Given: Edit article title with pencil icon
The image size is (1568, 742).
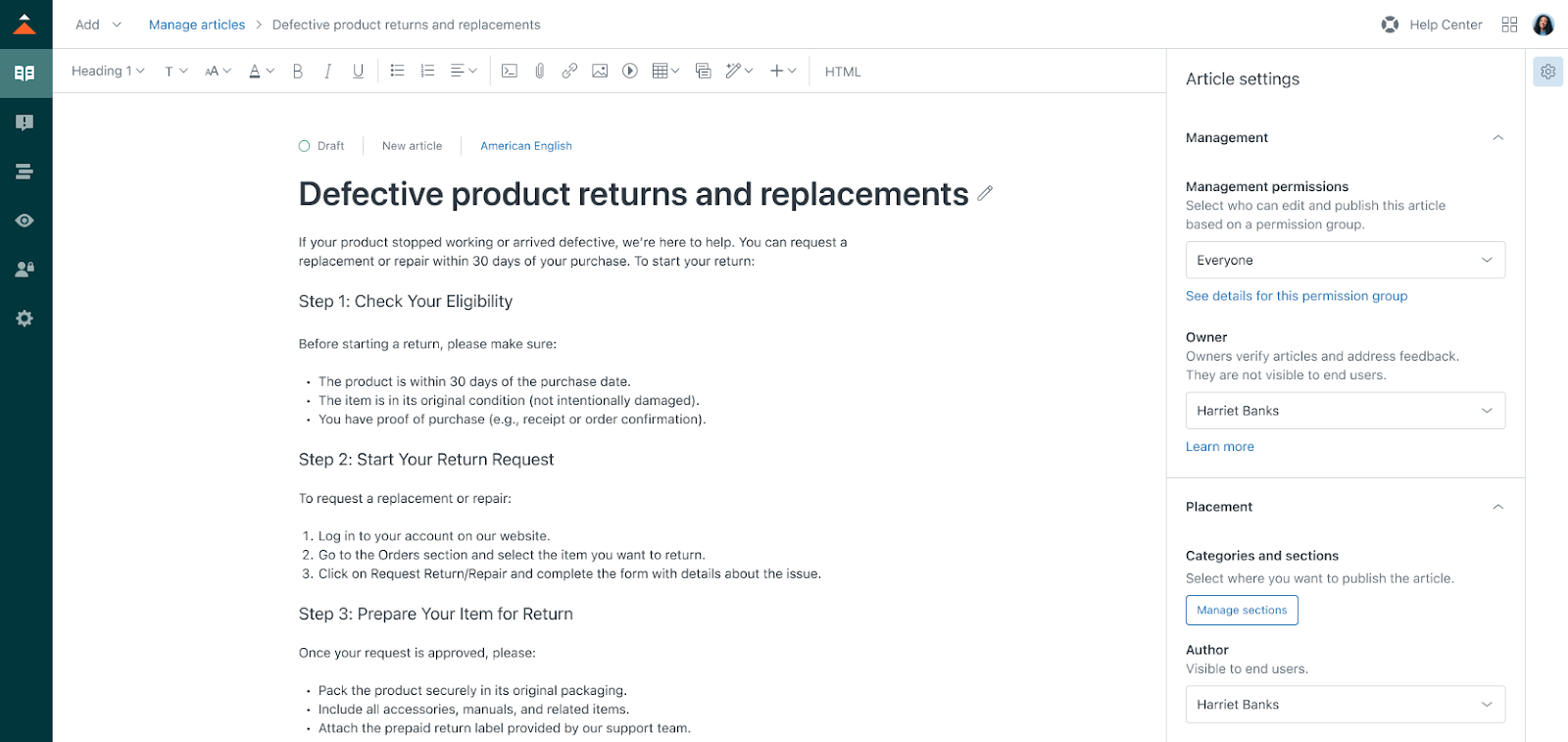Looking at the screenshot, I should (x=985, y=194).
